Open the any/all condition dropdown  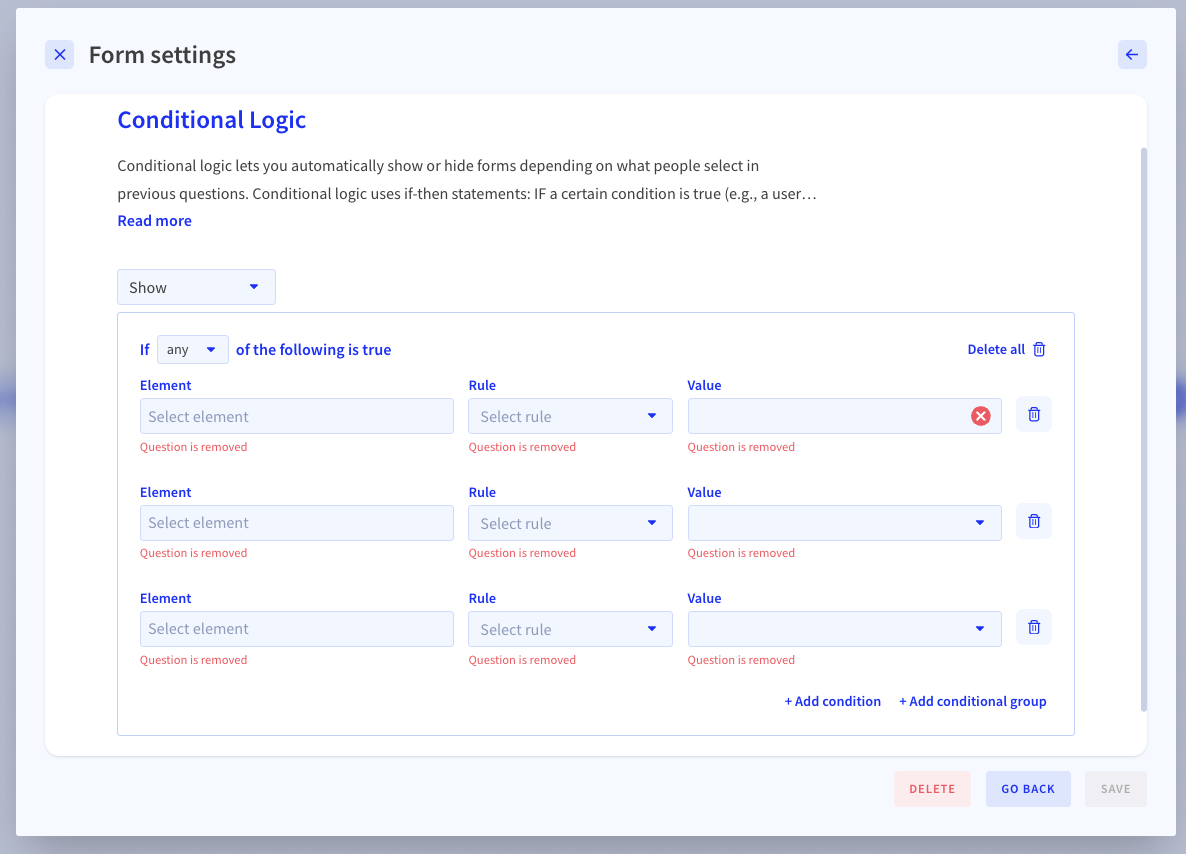point(192,349)
